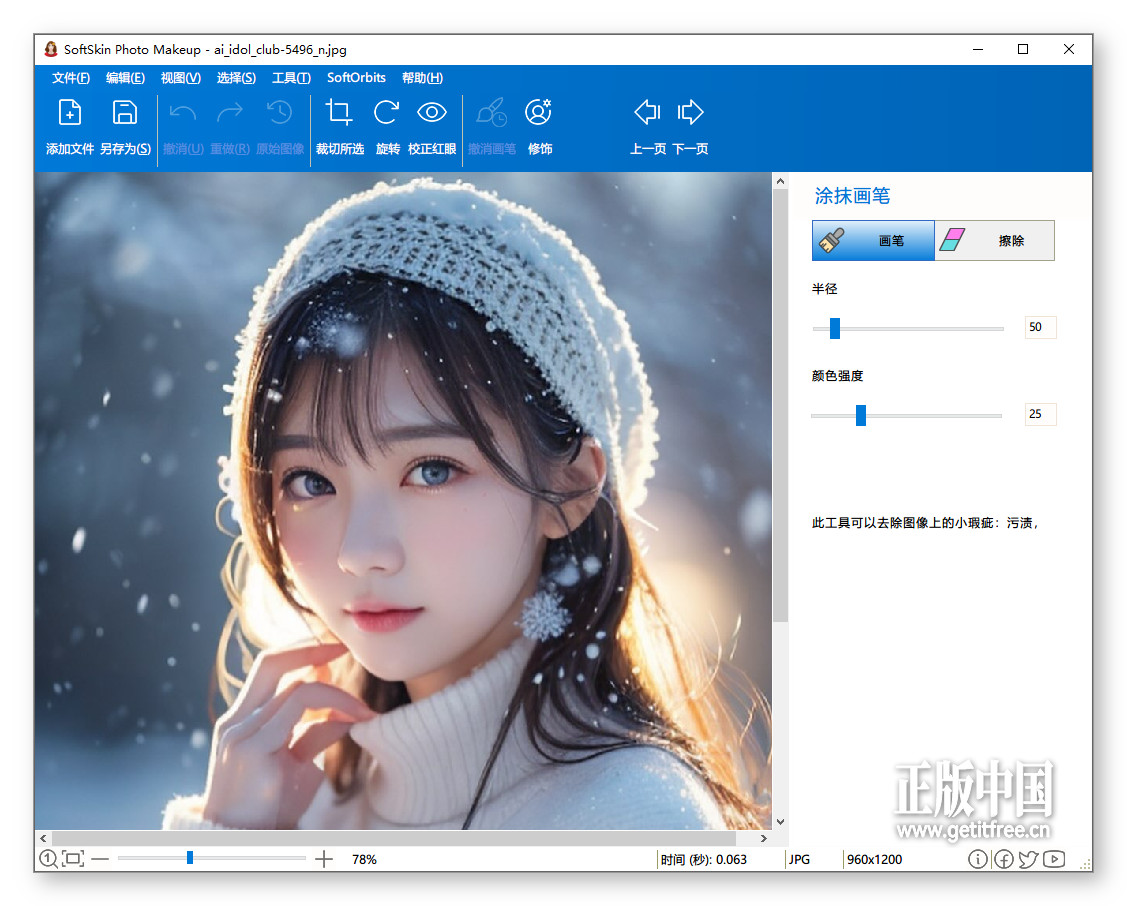Click the vertical scrollbar thumb
This screenshot has width=1127, height=906.
tap(781, 407)
